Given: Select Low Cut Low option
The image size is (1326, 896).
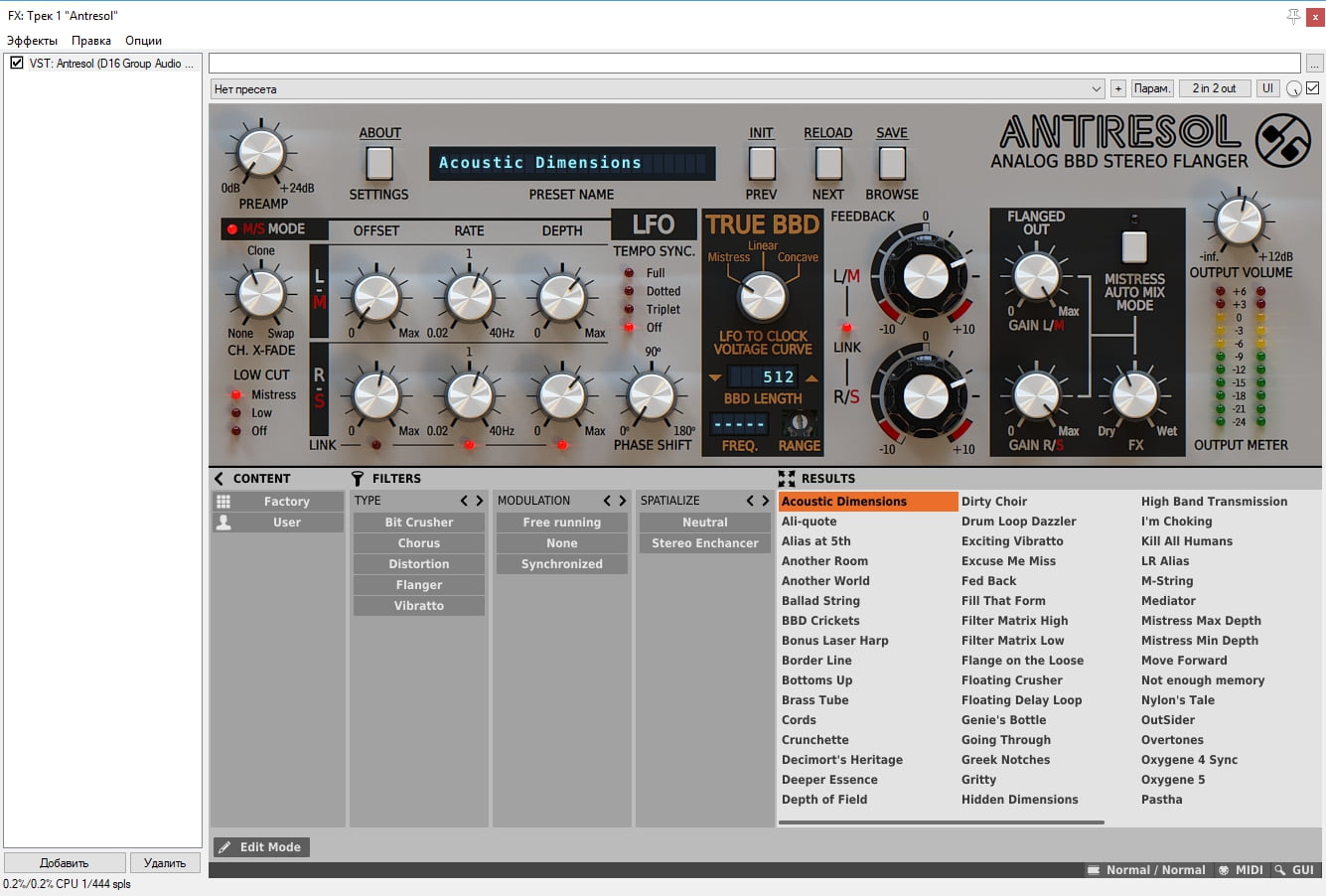Looking at the screenshot, I should pos(236,412).
